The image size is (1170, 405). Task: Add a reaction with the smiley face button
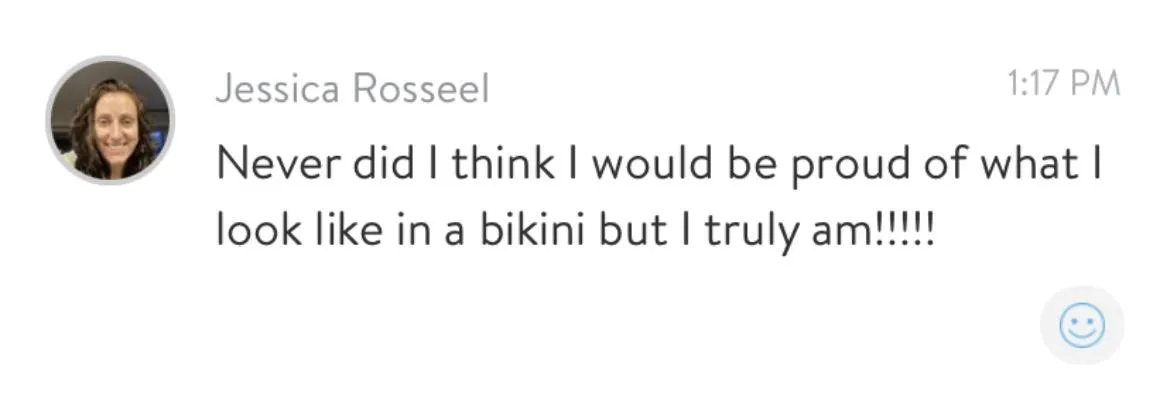point(1082,325)
